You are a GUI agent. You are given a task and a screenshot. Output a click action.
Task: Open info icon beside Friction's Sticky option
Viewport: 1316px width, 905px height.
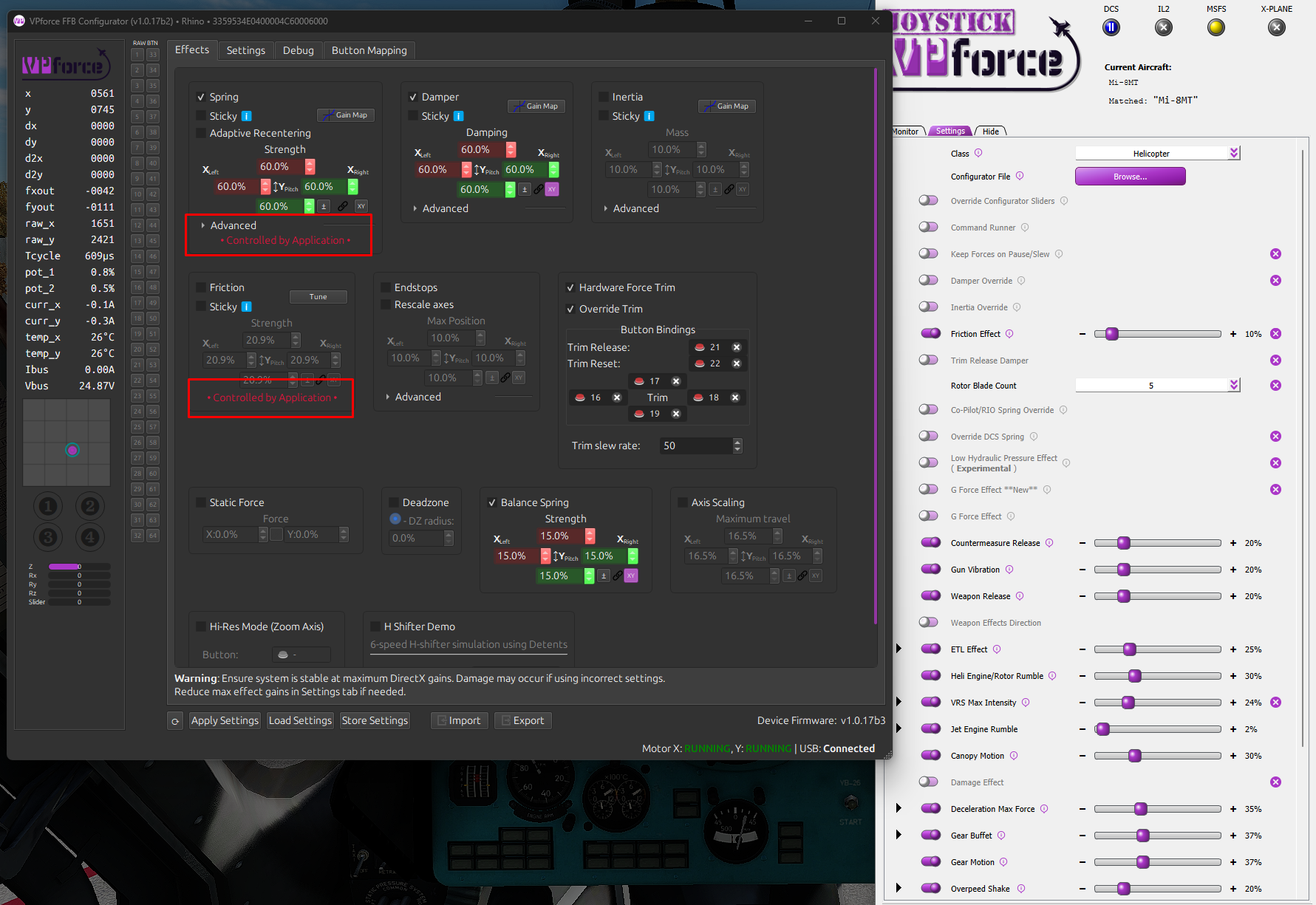point(247,307)
